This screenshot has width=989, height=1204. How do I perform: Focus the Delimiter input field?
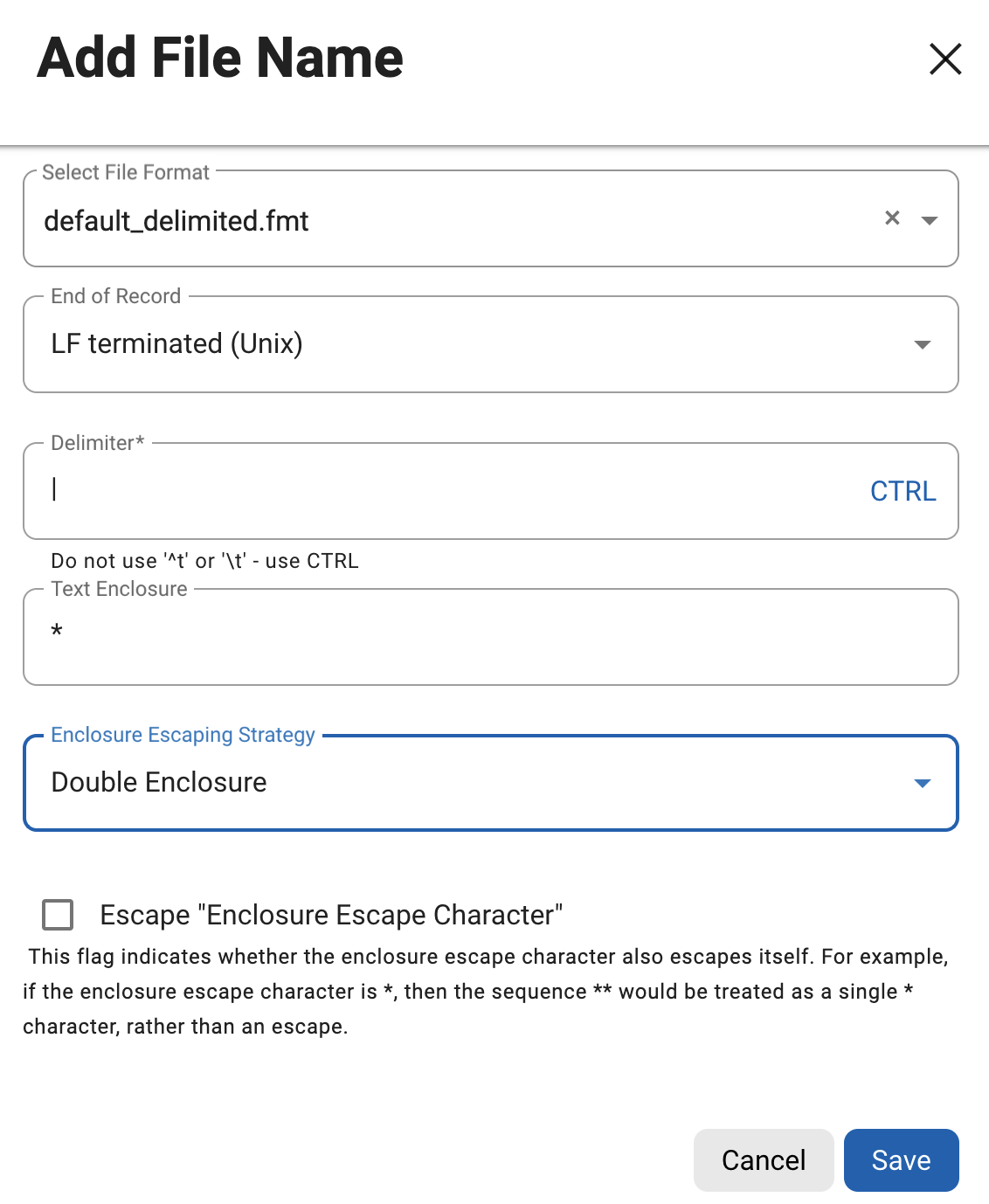[x=437, y=490]
